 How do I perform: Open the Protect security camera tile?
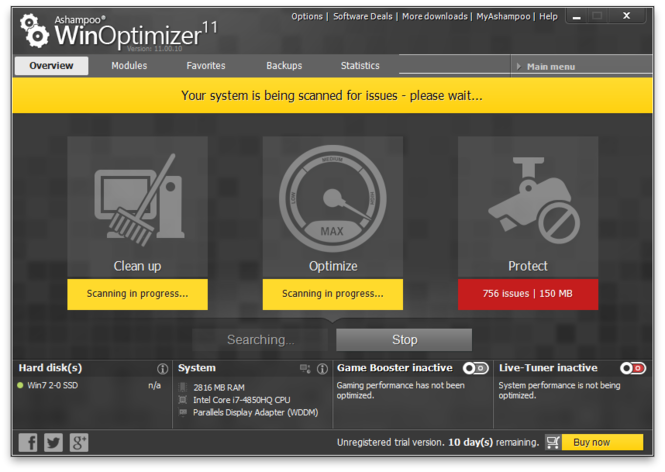click(528, 207)
